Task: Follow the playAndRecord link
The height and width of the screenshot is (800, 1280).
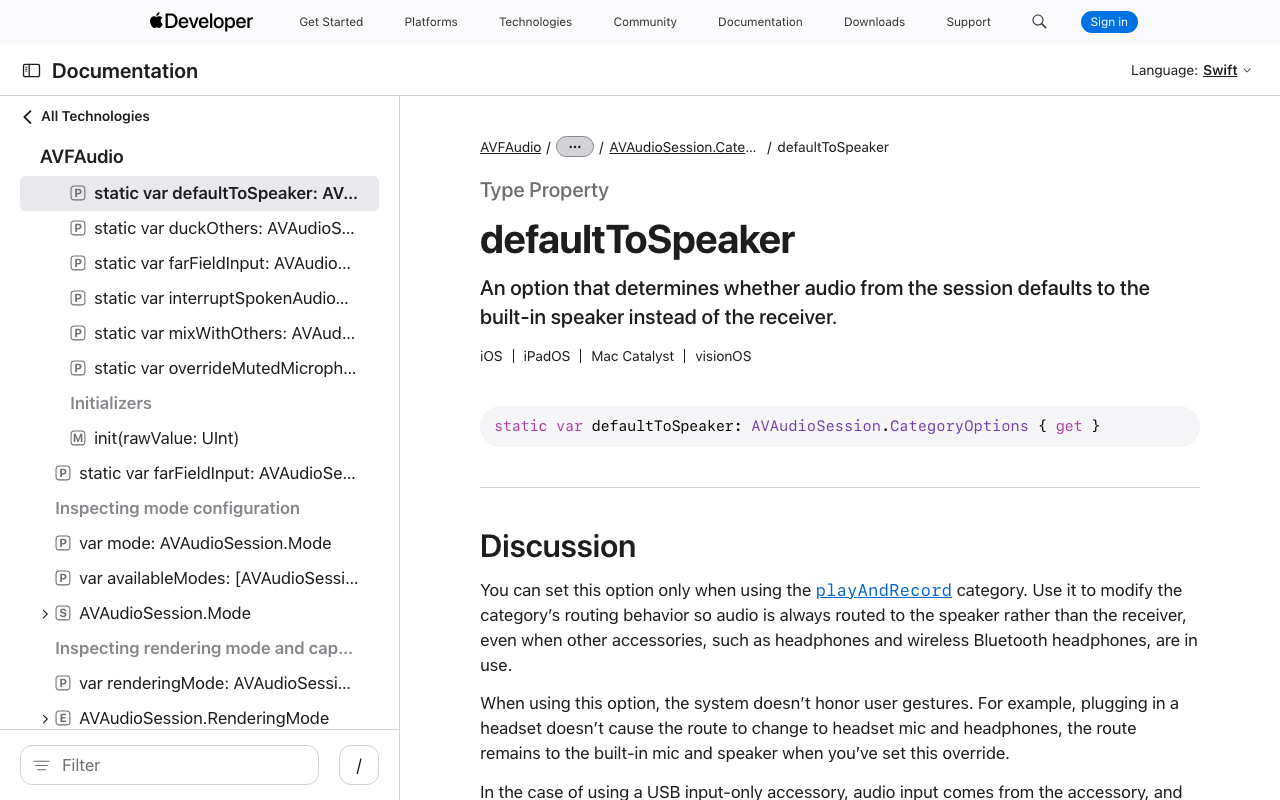Action: coord(883,590)
